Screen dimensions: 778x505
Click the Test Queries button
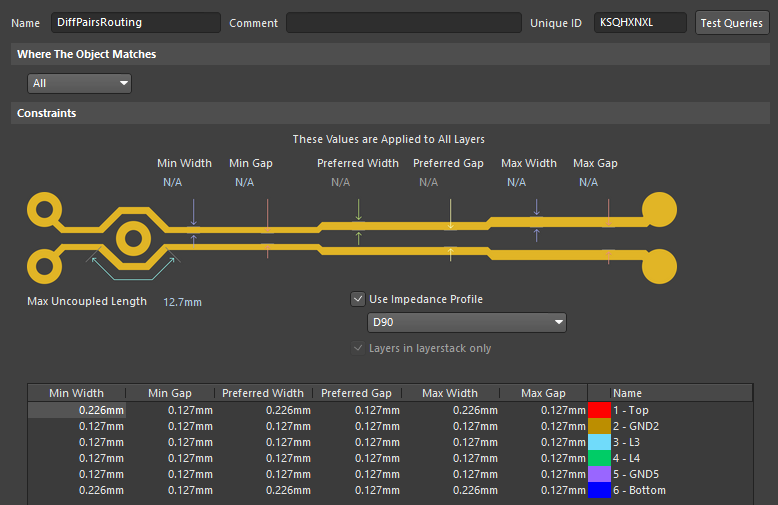coord(732,23)
